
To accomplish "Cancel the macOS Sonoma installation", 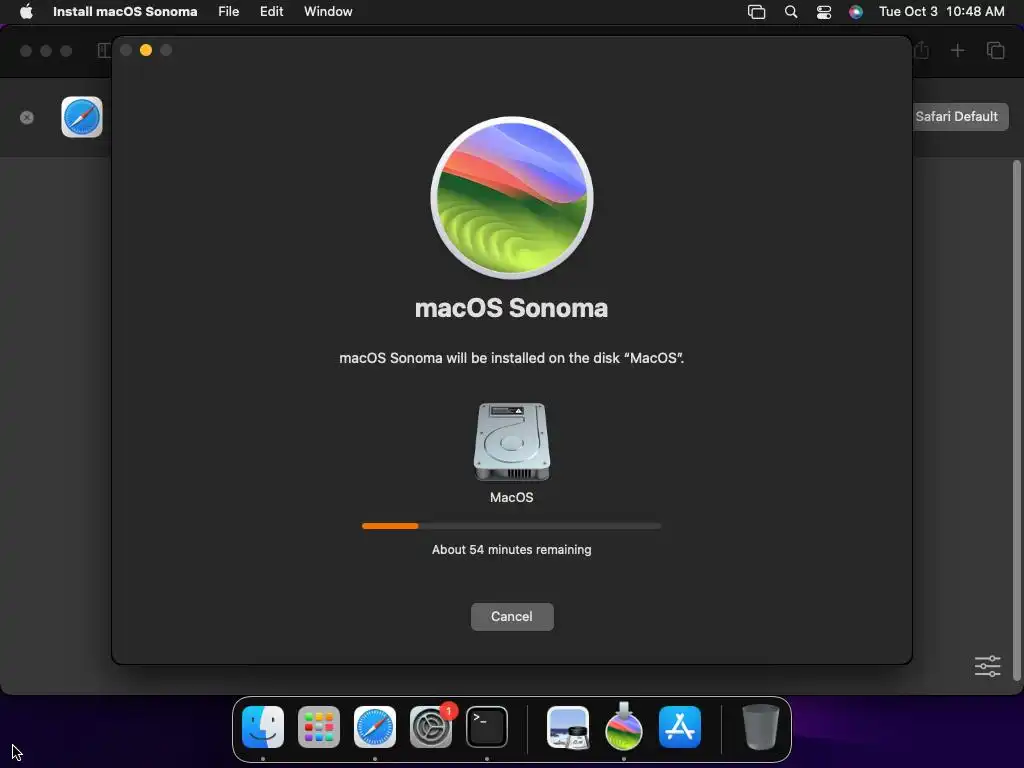I will click(x=512, y=616).
